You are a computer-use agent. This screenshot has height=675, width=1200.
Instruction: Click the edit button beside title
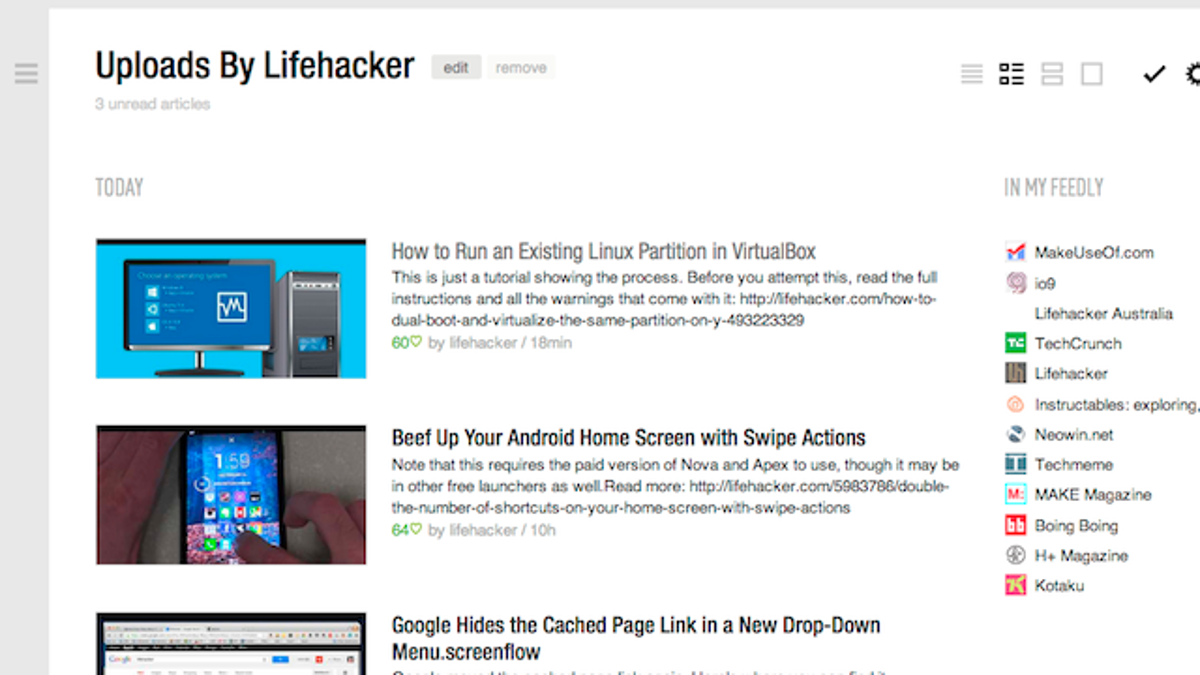[456, 68]
